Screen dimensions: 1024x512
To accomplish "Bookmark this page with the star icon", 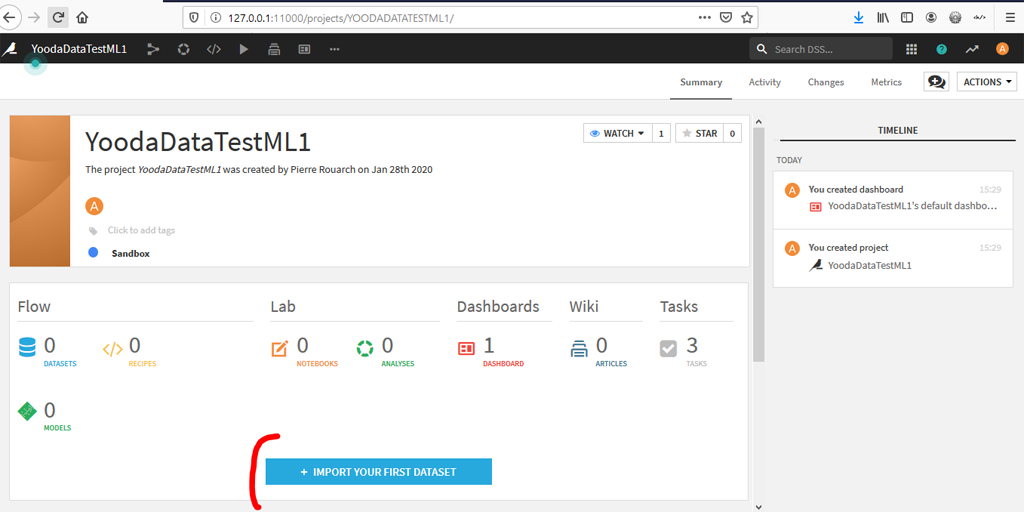I will (x=747, y=18).
